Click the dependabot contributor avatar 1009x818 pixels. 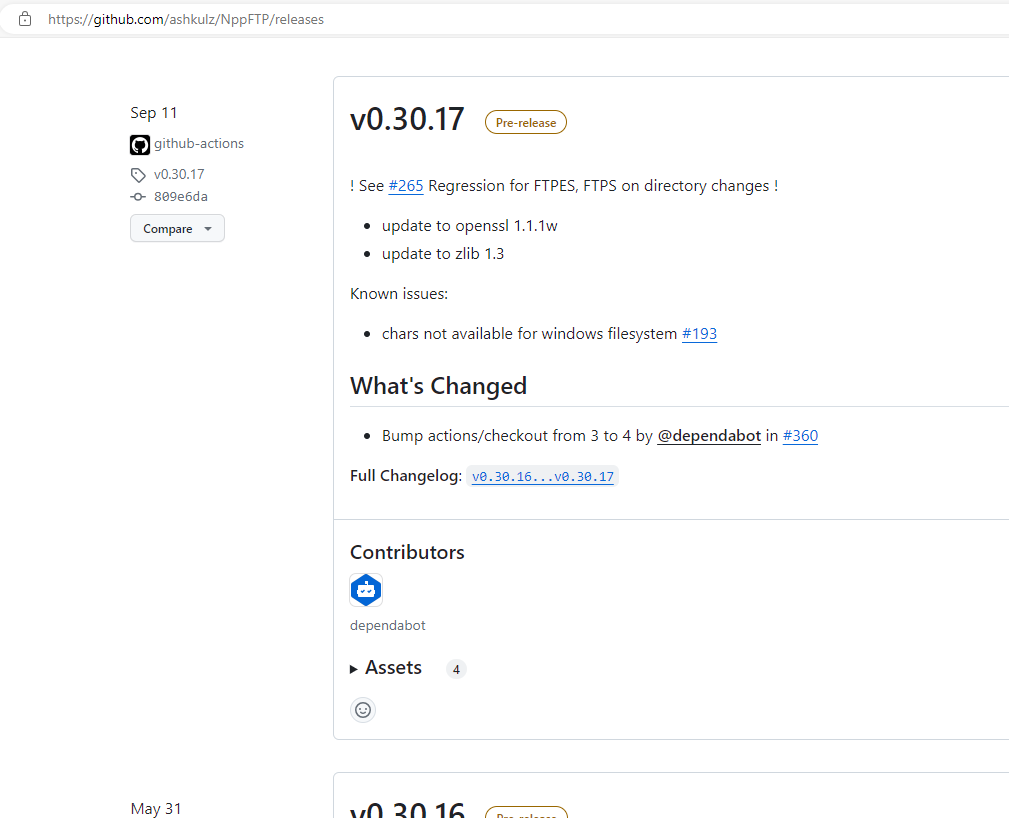point(366,590)
